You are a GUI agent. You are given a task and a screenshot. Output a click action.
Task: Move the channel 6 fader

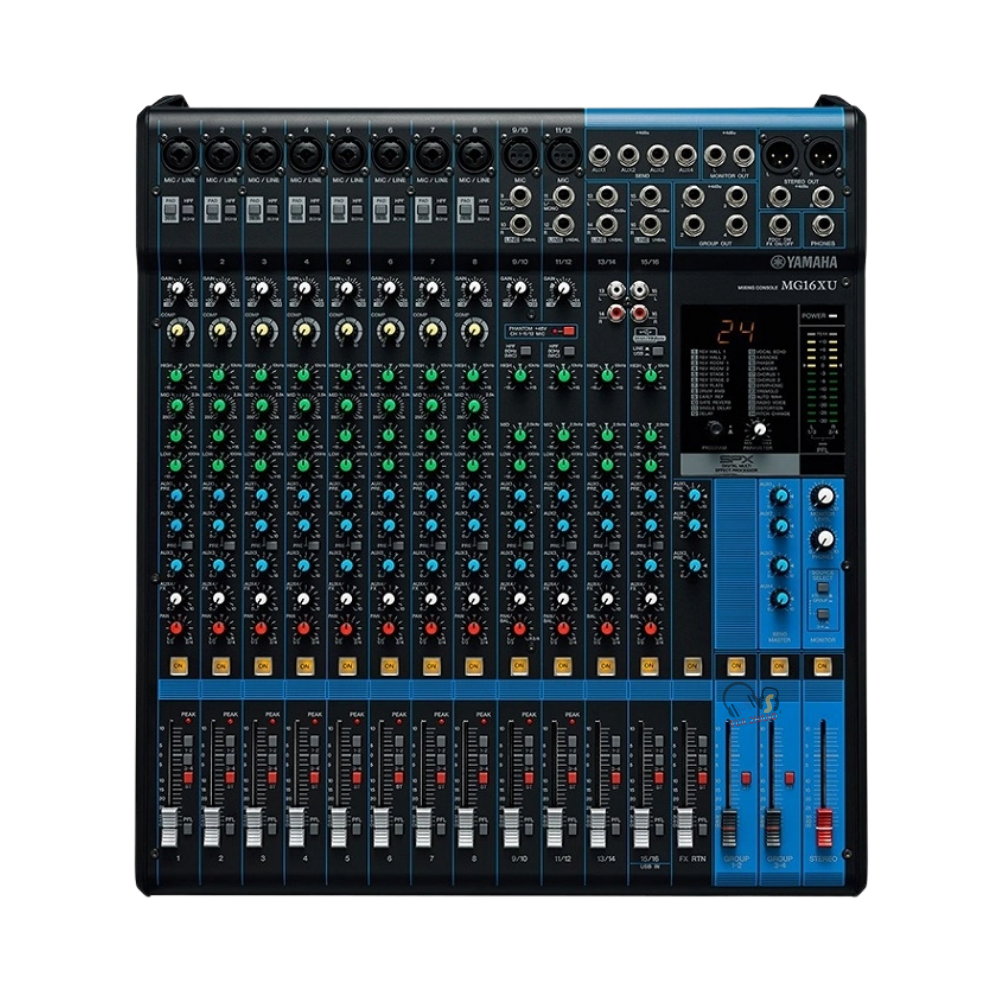(x=381, y=827)
